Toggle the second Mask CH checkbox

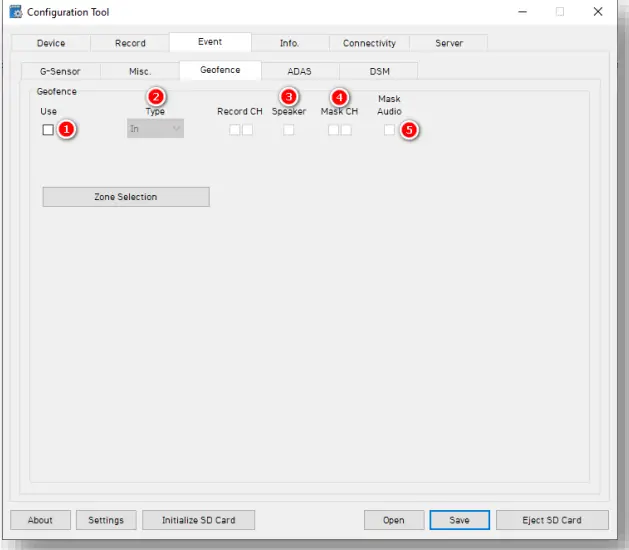pos(346,130)
